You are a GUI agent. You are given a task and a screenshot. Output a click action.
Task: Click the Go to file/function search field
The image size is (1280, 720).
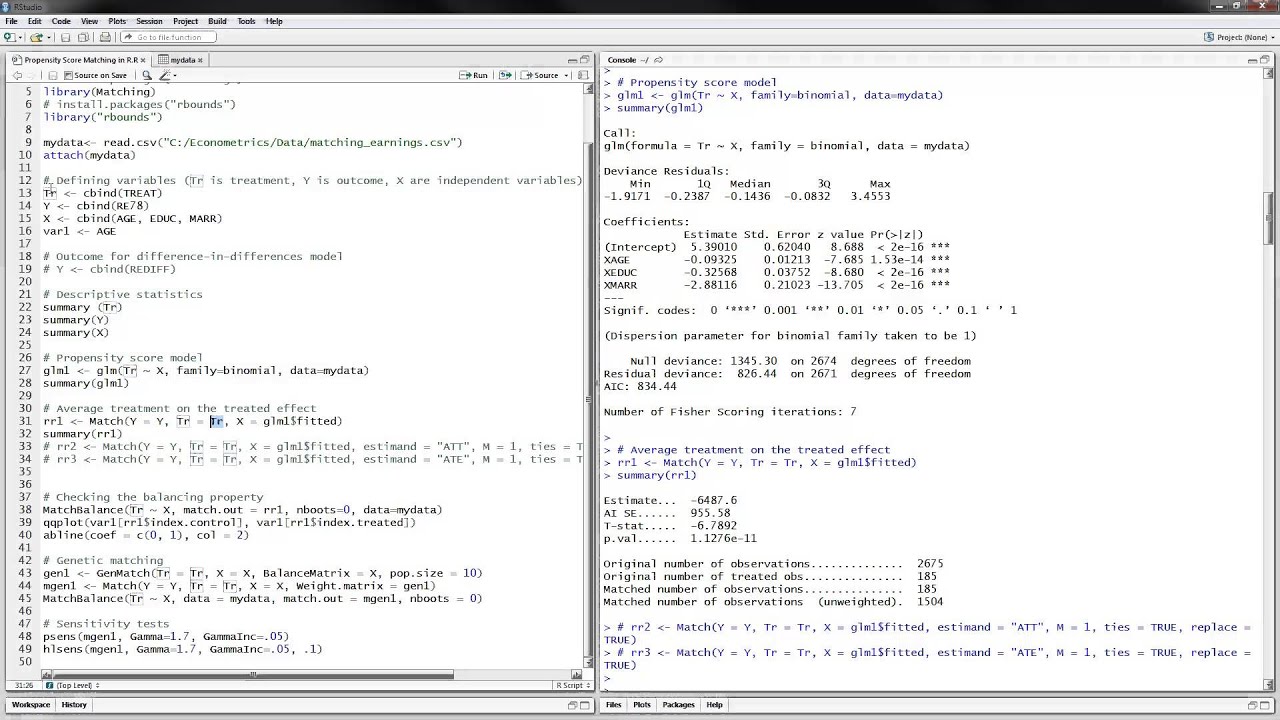166,37
